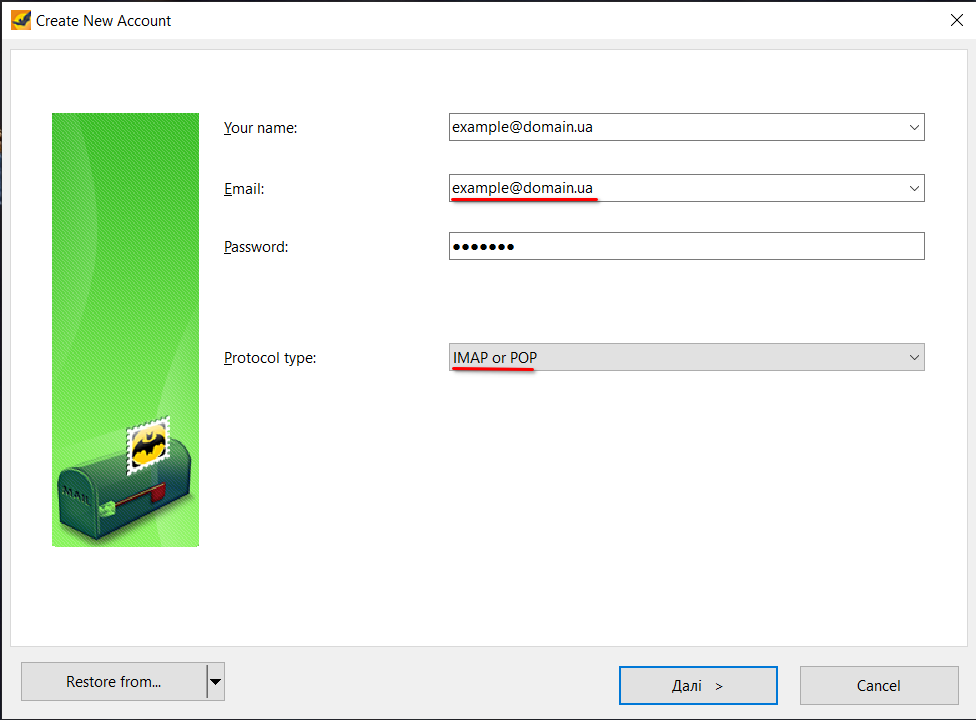Screen dimensions: 976x720
Task: Open the Restore from split-button arrow
Action: pyautogui.click(x=215, y=683)
